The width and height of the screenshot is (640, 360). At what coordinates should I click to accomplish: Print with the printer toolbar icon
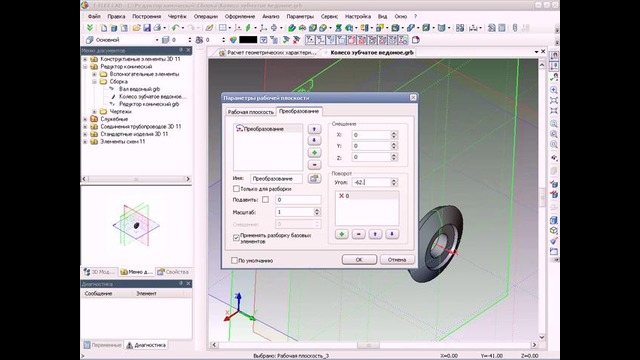157,28
